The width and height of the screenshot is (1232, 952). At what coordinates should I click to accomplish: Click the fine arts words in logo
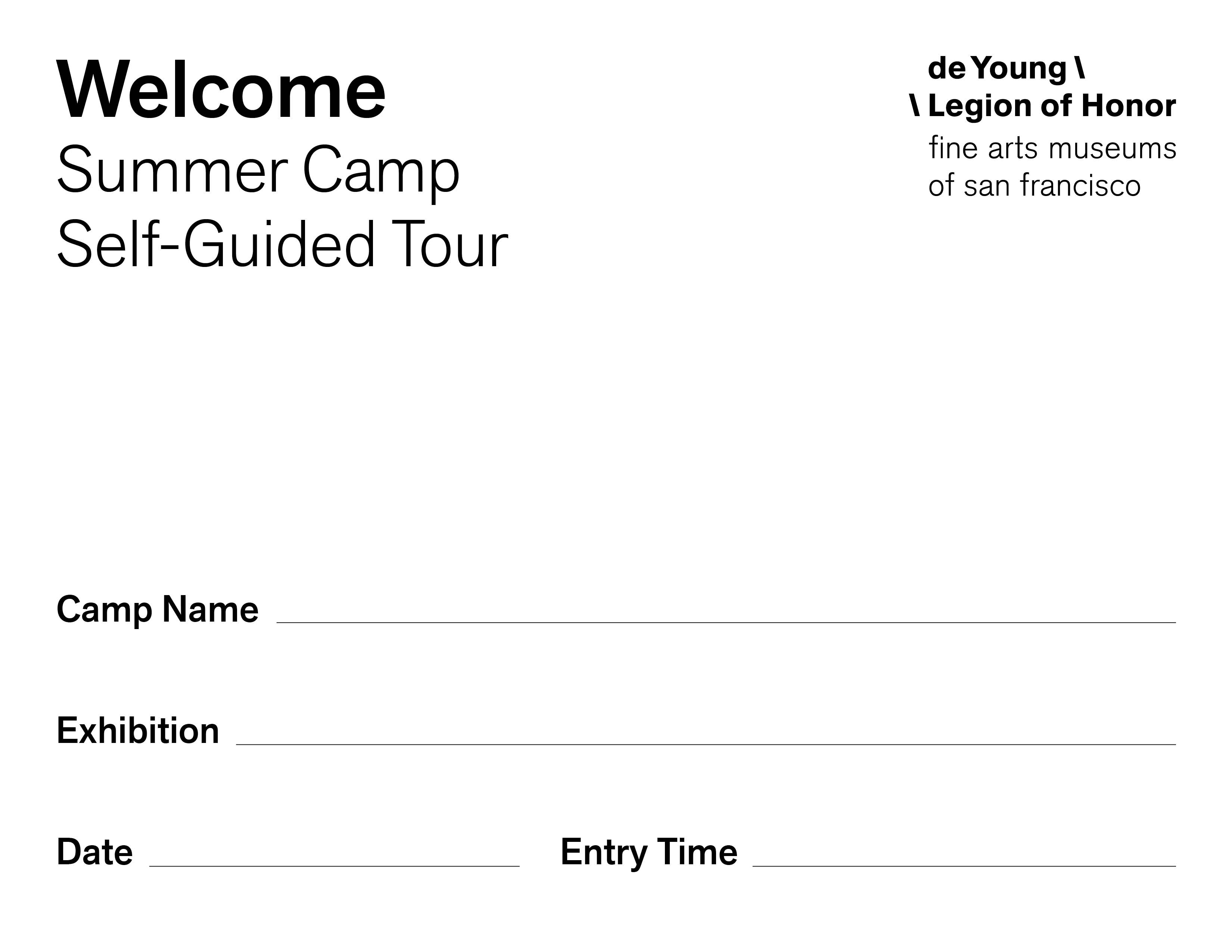coord(983,148)
